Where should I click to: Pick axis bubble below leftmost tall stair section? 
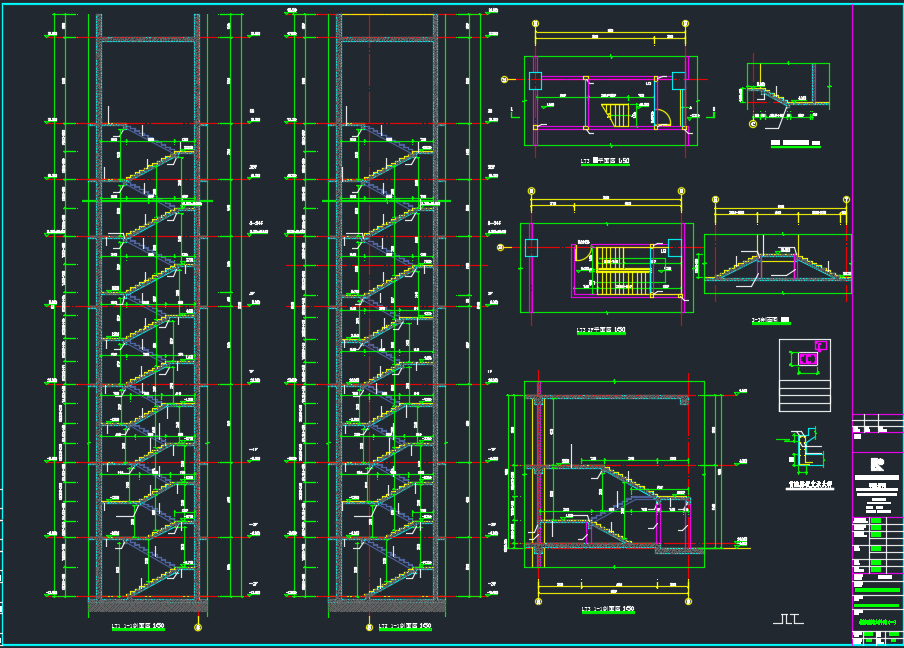(x=198, y=627)
